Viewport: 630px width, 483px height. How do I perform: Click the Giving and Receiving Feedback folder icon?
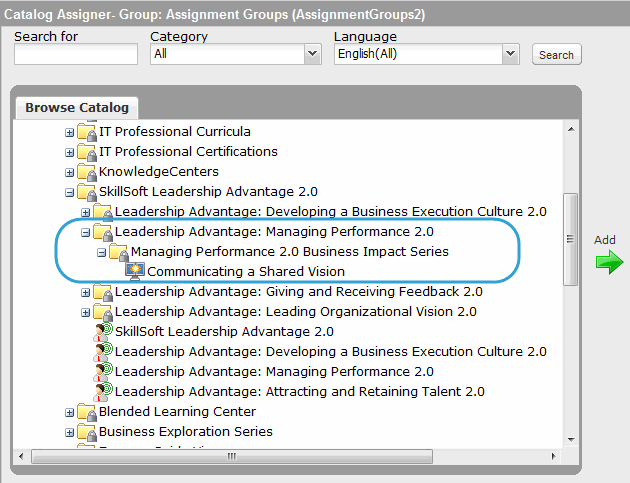(x=103, y=292)
